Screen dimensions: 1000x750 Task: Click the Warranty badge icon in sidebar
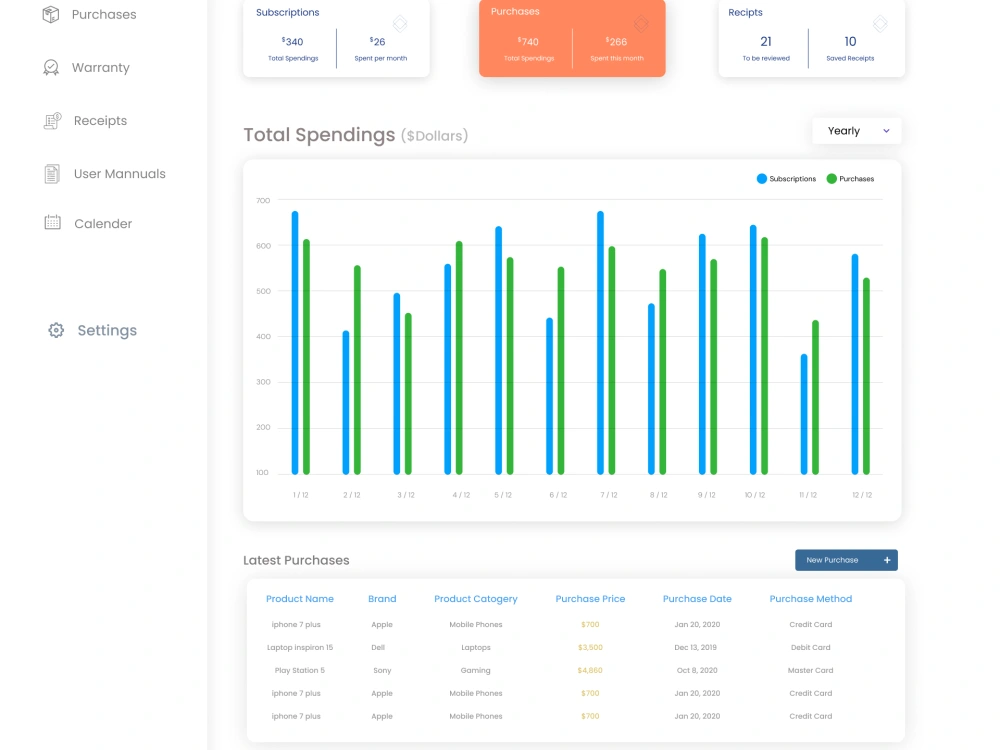coord(51,67)
